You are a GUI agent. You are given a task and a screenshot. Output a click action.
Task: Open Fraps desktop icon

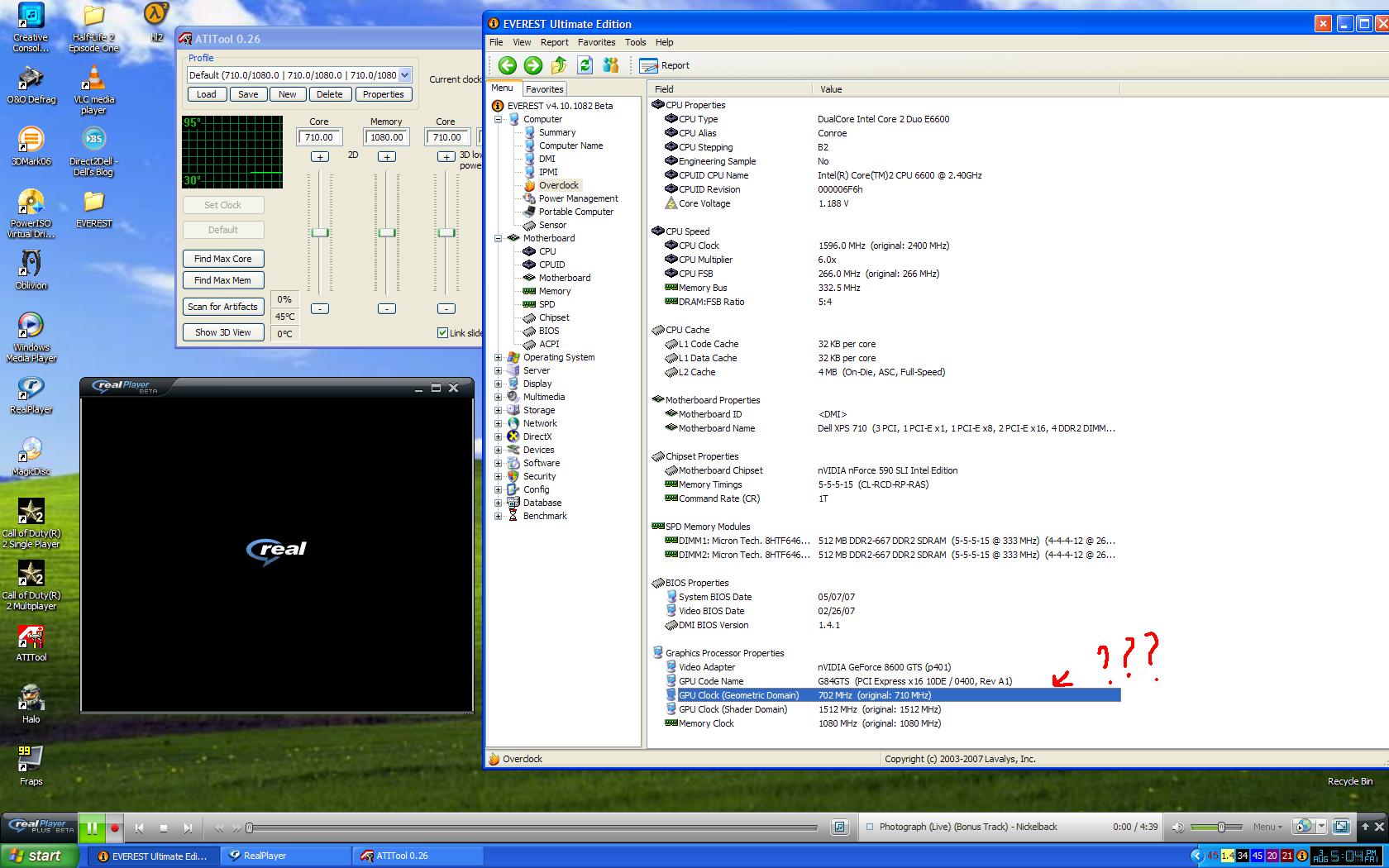pos(31,767)
